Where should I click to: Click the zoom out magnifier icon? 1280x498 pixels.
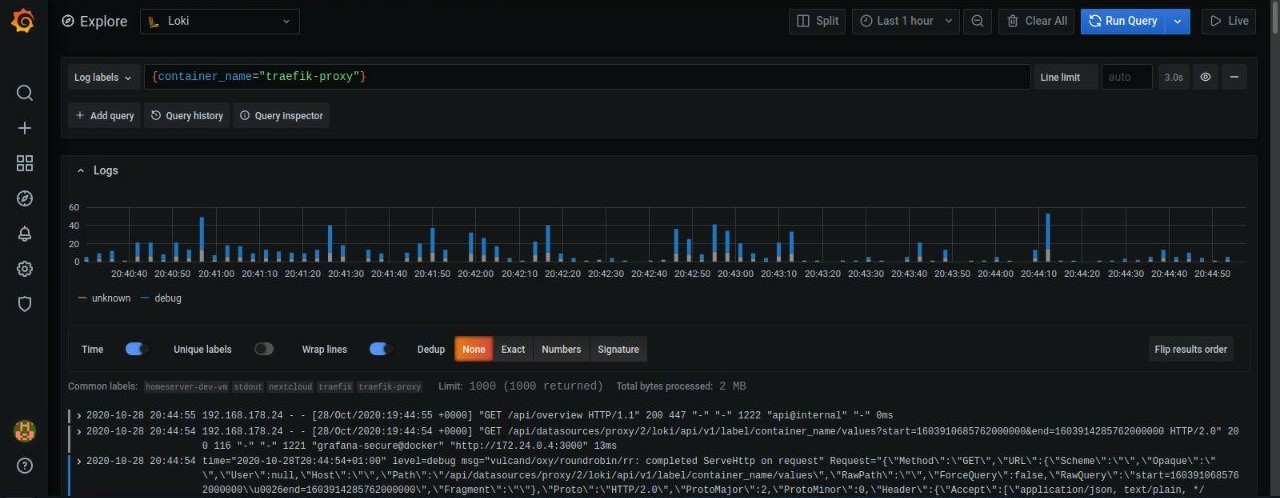pyautogui.click(x=977, y=21)
